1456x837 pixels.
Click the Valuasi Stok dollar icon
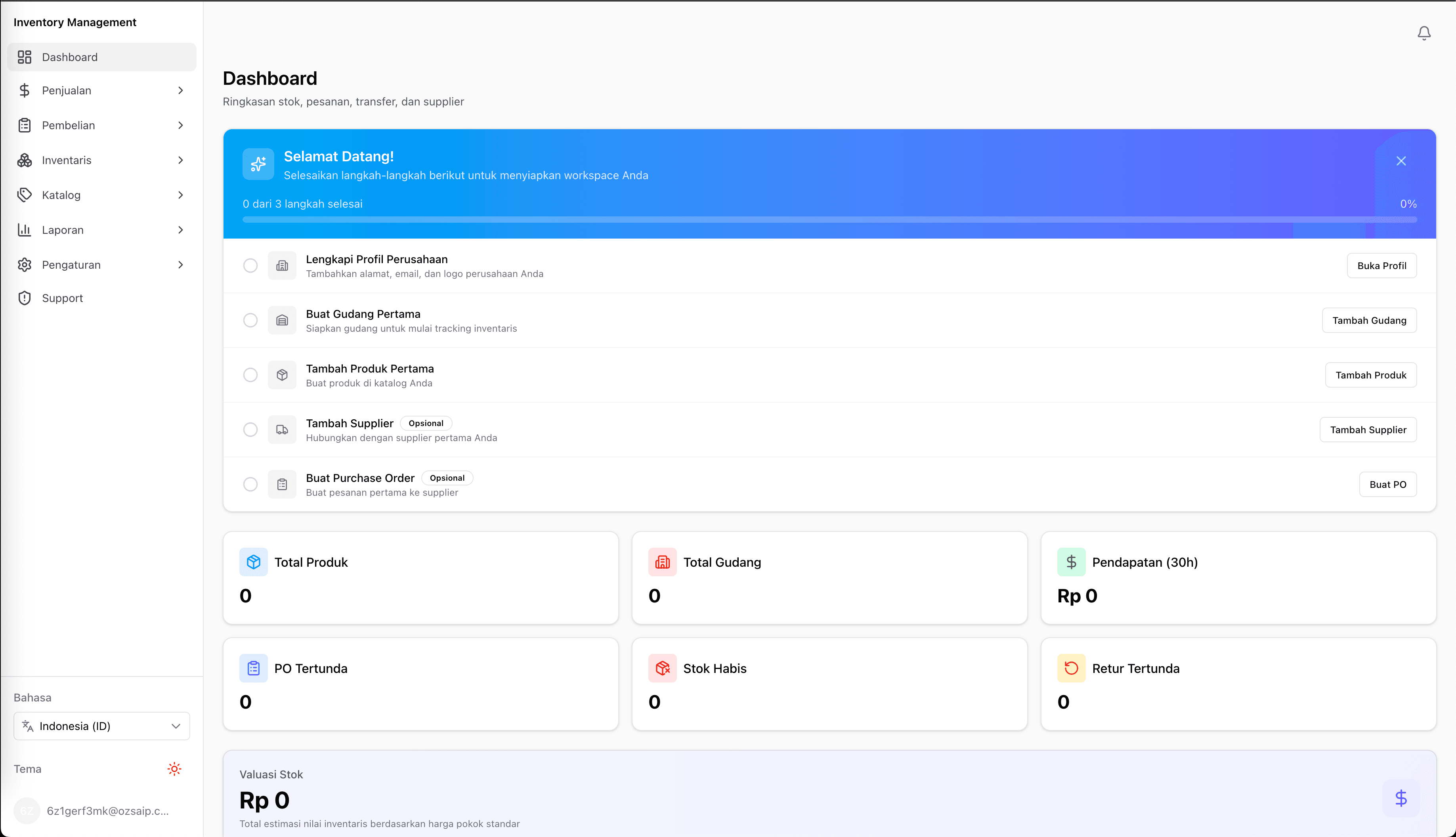click(x=1401, y=798)
